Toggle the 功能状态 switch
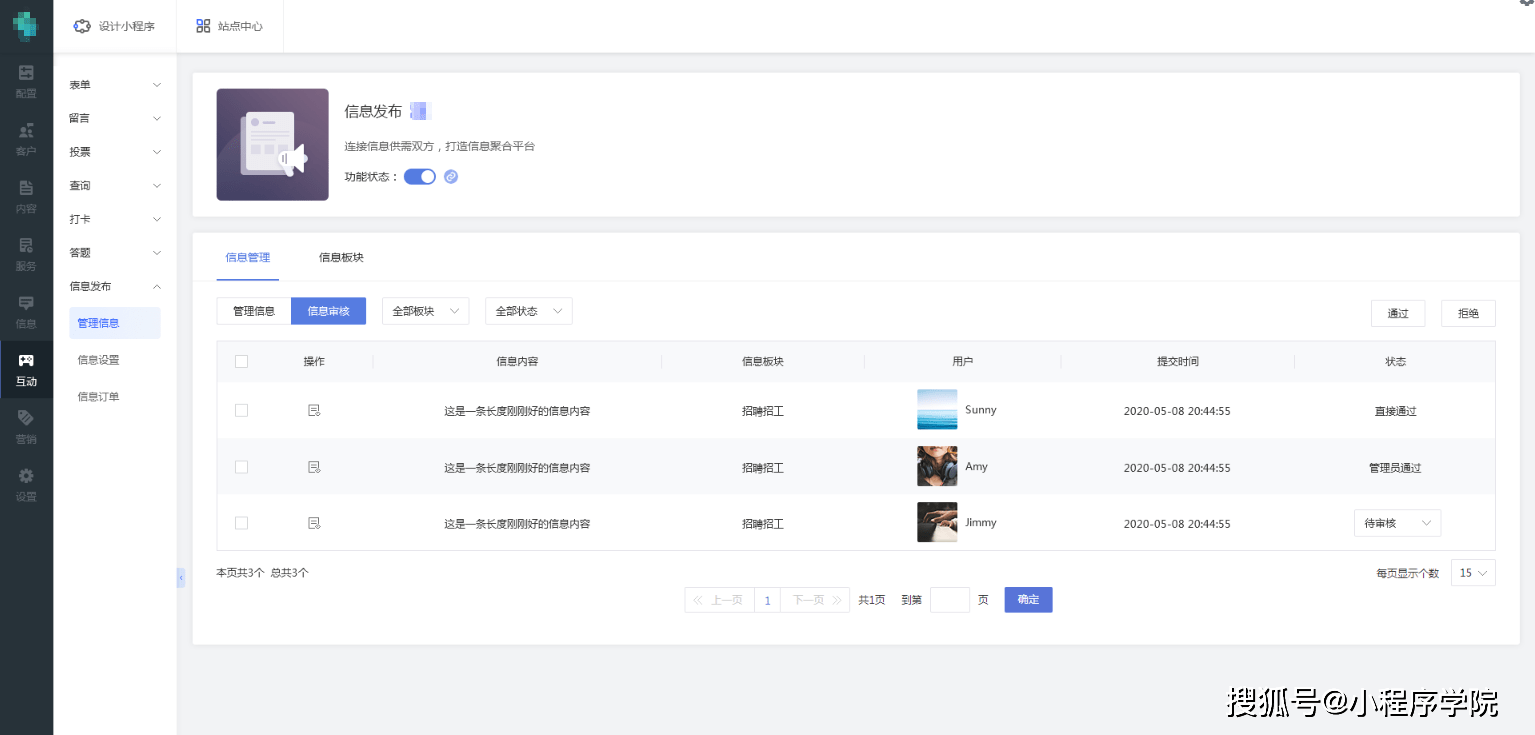 click(x=420, y=177)
